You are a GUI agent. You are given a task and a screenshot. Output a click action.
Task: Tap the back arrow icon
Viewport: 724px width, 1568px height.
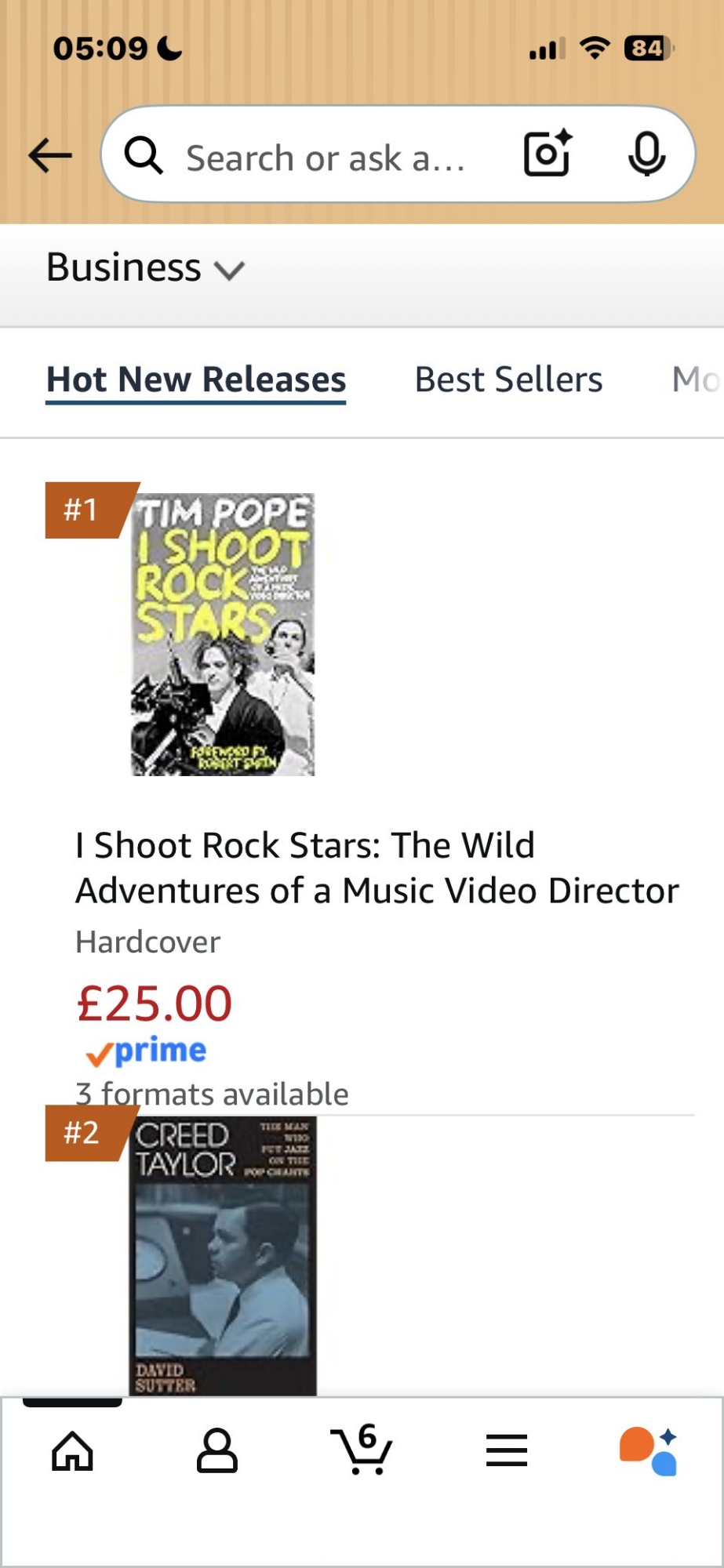50,155
